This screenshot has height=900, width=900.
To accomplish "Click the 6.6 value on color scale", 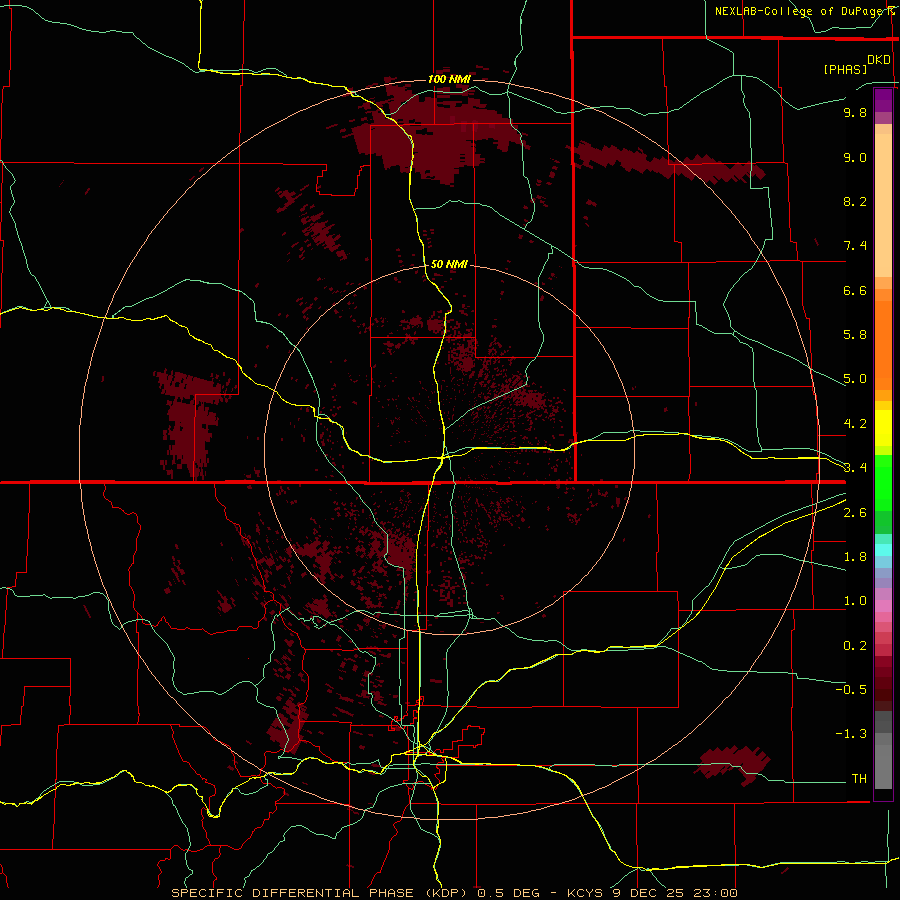I will tap(855, 290).
